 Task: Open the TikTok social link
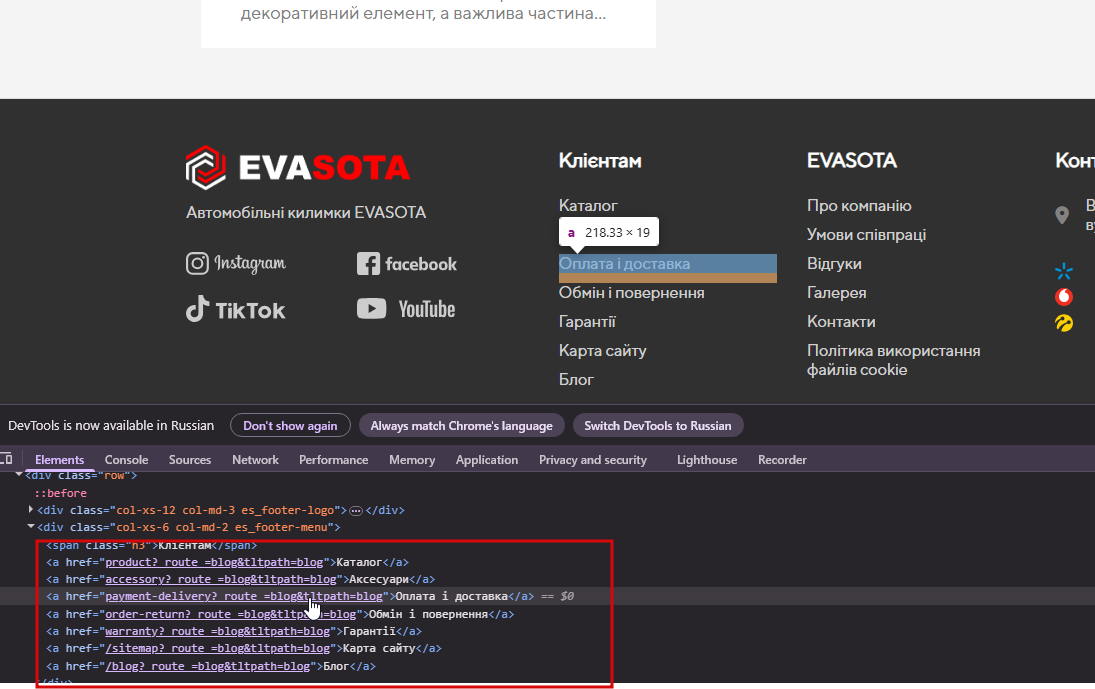point(235,309)
